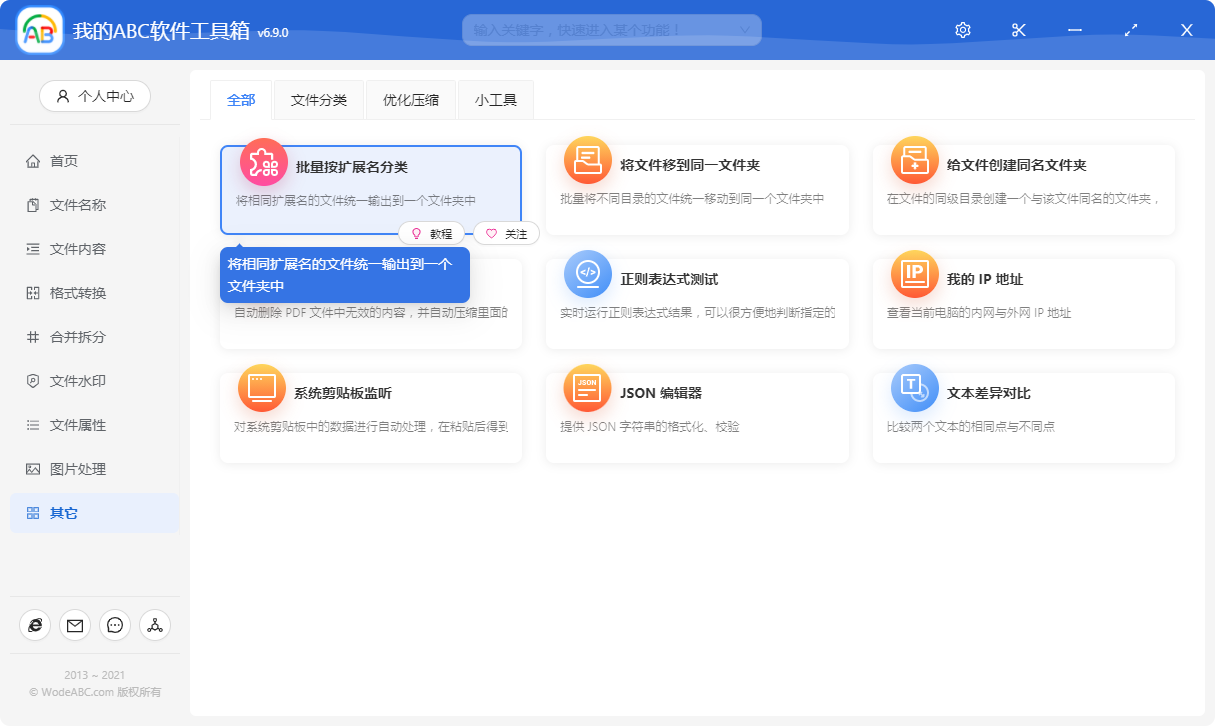Open the 文件水印 watermark sidebar icon
The image size is (1215, 726).
pos(35,380)
